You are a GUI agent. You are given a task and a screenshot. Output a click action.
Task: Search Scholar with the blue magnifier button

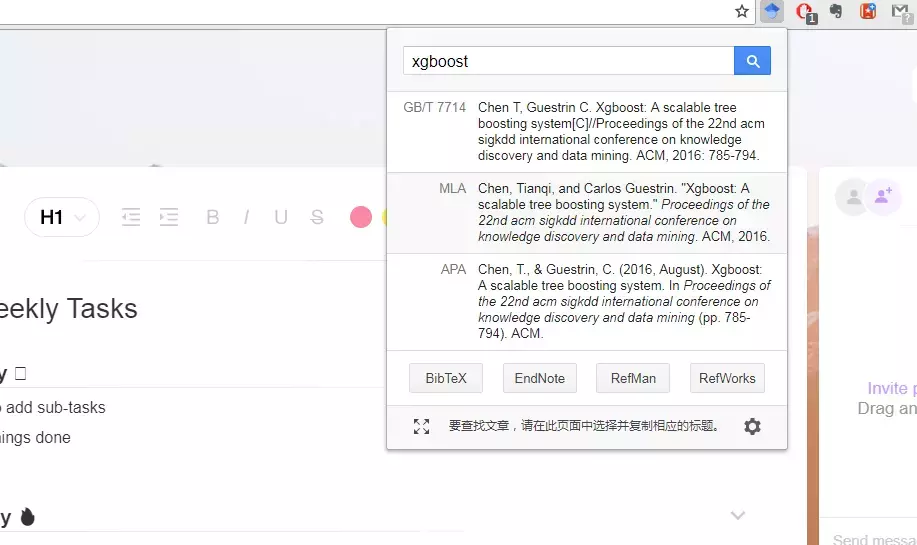click(x=752, y=61)
